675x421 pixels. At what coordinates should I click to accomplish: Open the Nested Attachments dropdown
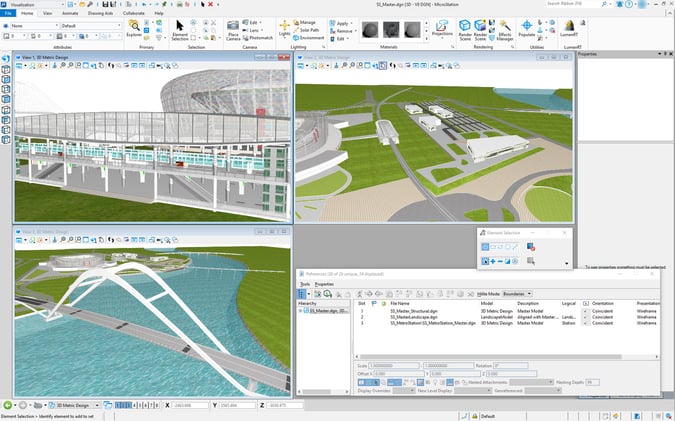pos(531,382)
